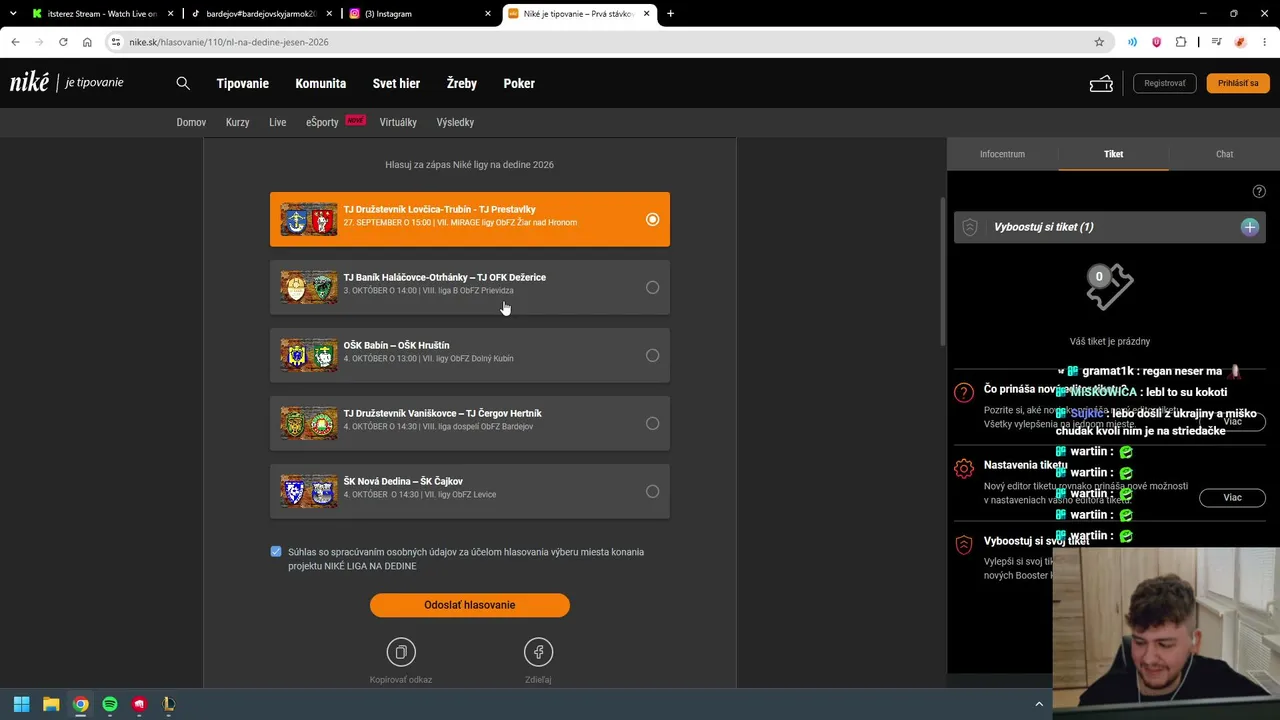This screenshot has width=1280, height=720.
Task: Open a new browser tab
Action: pos(670,14)
